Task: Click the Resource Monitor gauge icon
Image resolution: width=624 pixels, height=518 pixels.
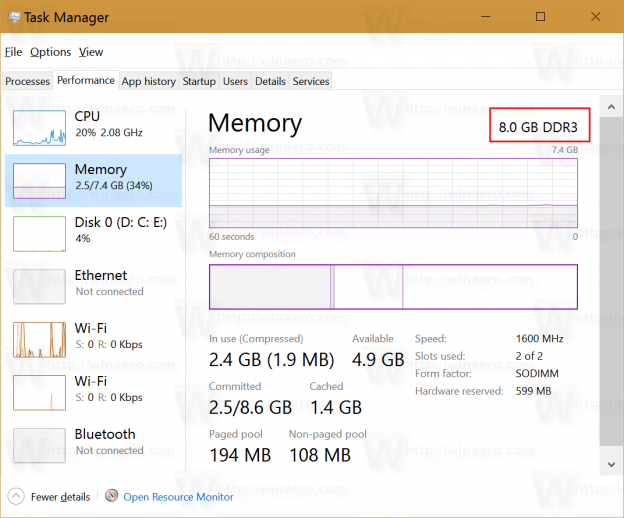Action: point(112,496)
